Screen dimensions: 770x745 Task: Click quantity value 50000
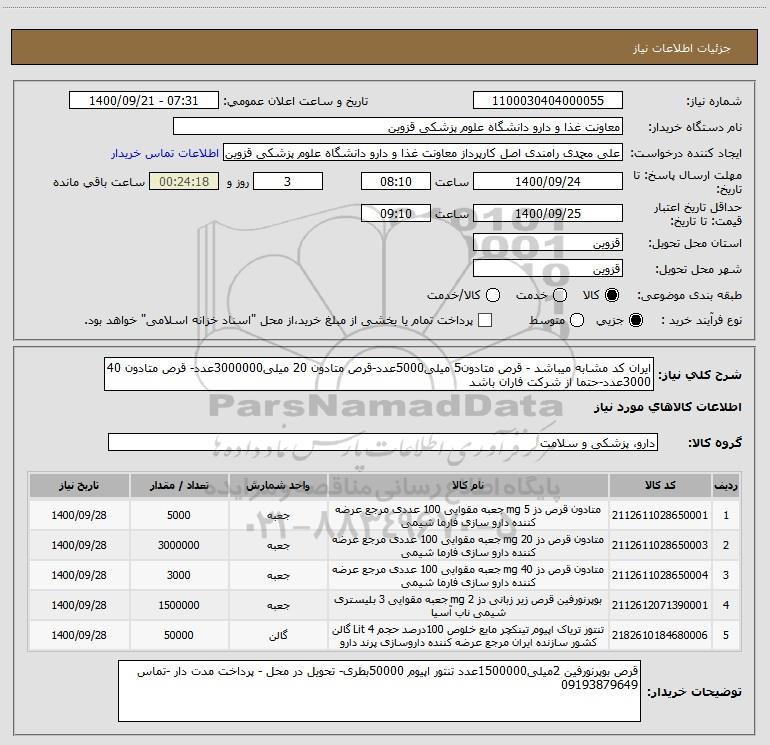tap(179, 635)
